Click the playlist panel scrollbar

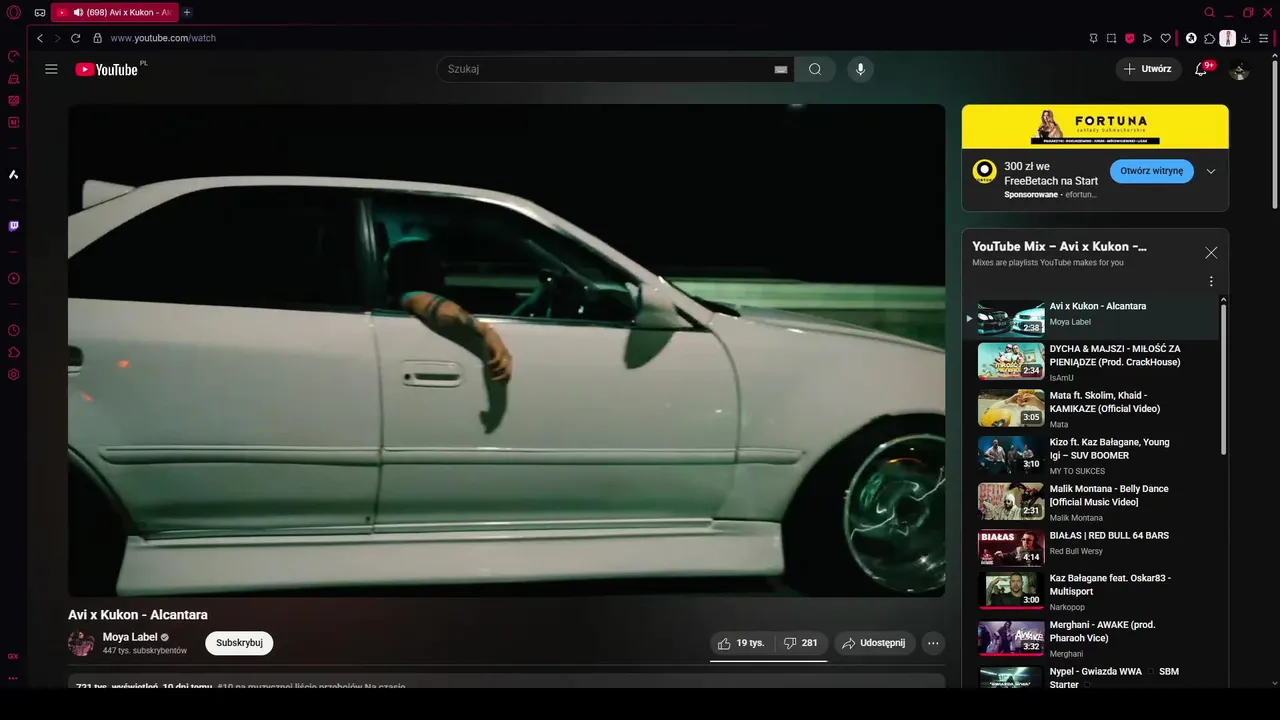point(1223,380)
